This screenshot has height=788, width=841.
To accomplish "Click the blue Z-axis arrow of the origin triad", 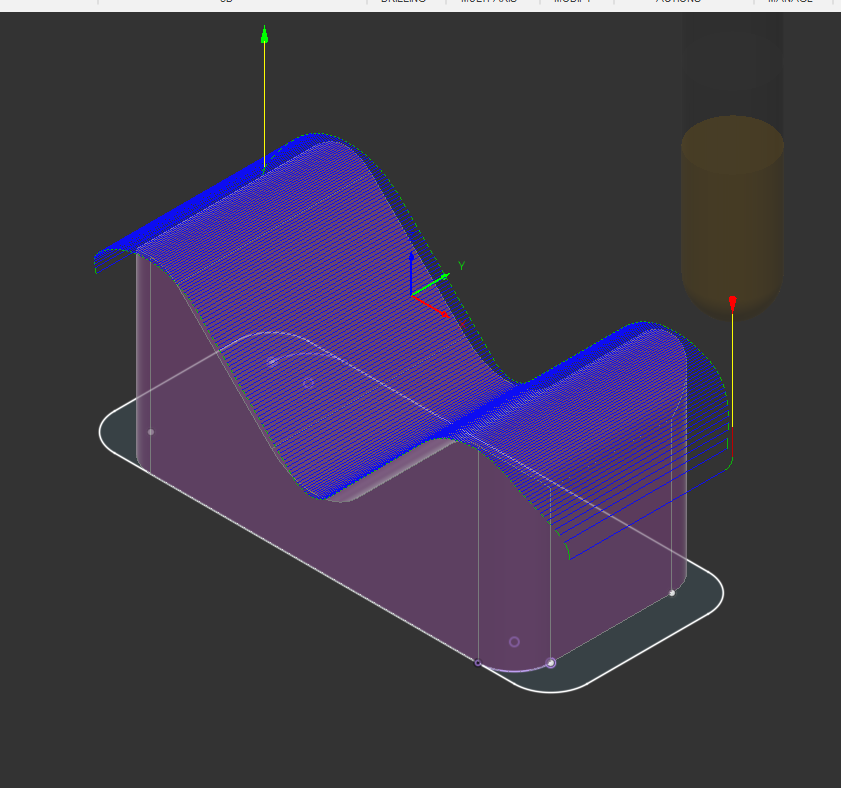I will tap(412, 270).
